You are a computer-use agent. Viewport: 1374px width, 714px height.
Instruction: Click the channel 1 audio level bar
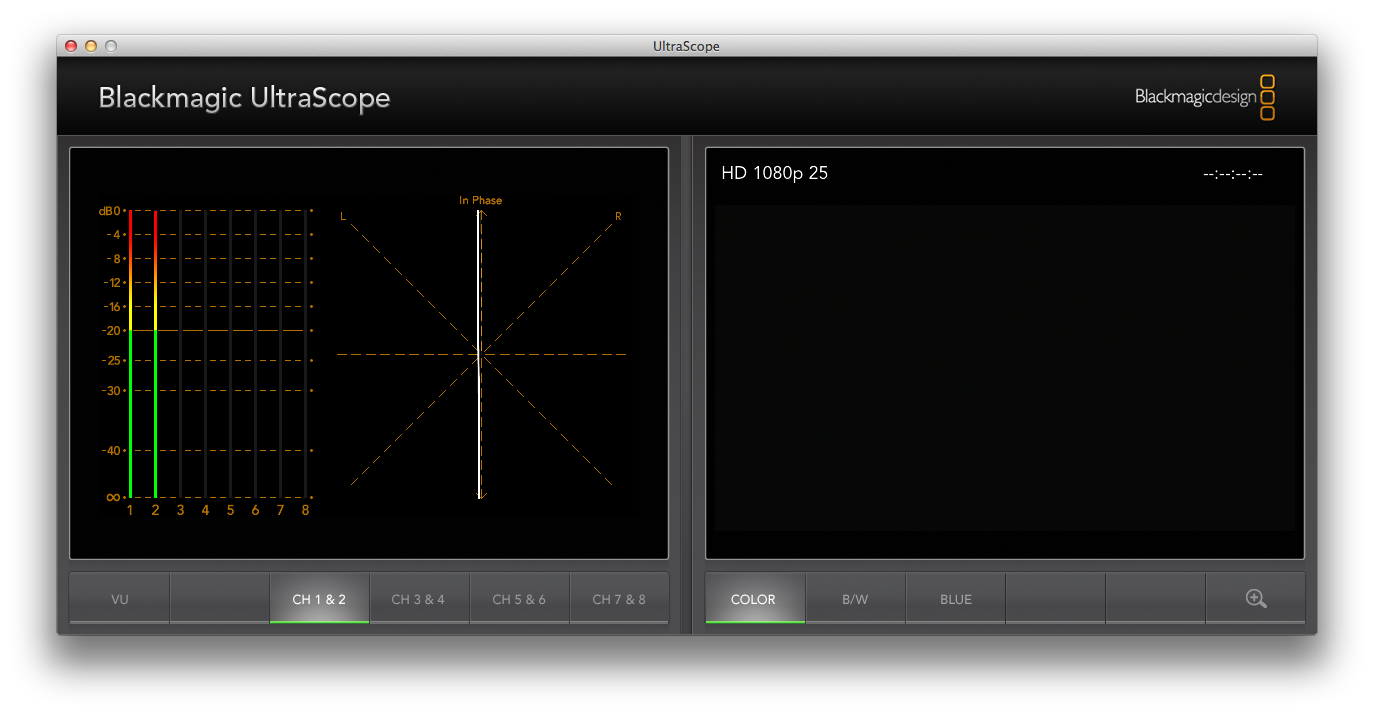(130, 354)
